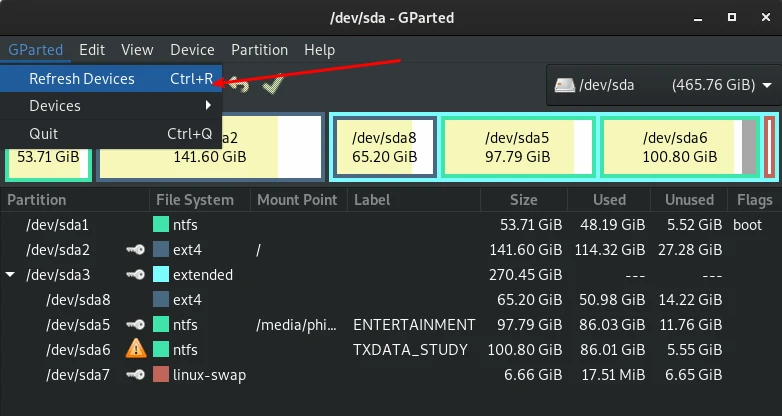Open the GParted menu
Viewport: 782px width, 416px height.
pos(35,50)
